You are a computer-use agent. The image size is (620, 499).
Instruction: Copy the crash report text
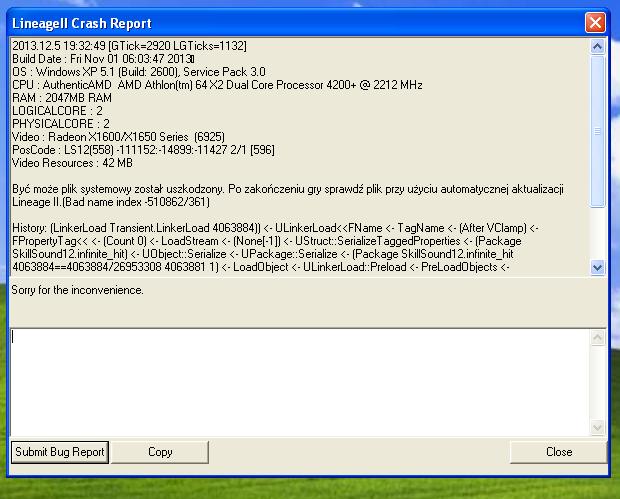click(160, 452)
